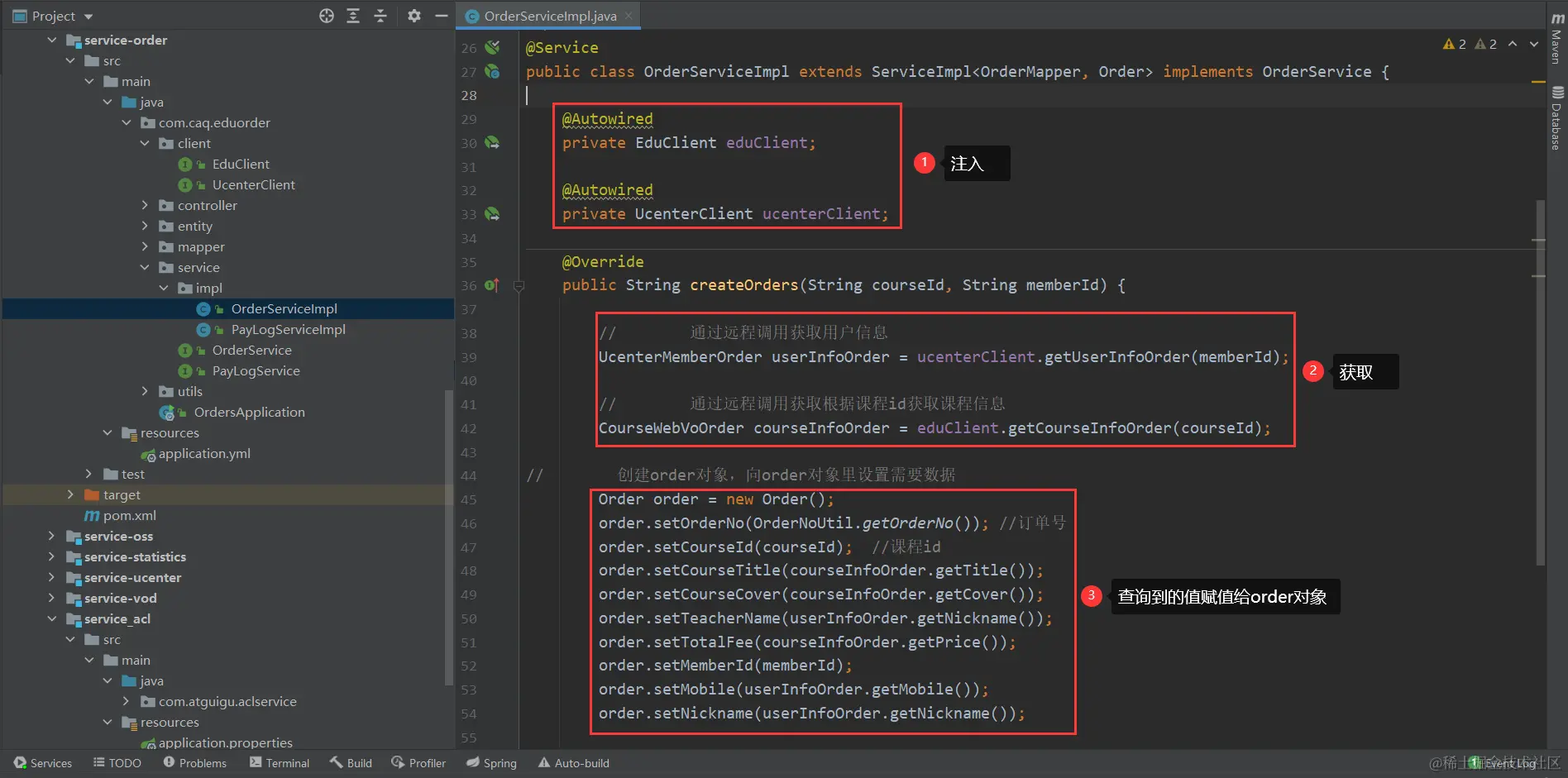Image resolution: width=1568 pixels, height=778 pixels.
Task: Click the Expand All icon in Project panel
Action: [353, 16]
